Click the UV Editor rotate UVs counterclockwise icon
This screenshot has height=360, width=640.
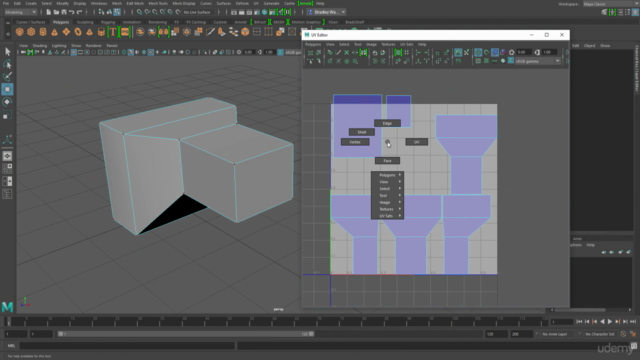375,52
